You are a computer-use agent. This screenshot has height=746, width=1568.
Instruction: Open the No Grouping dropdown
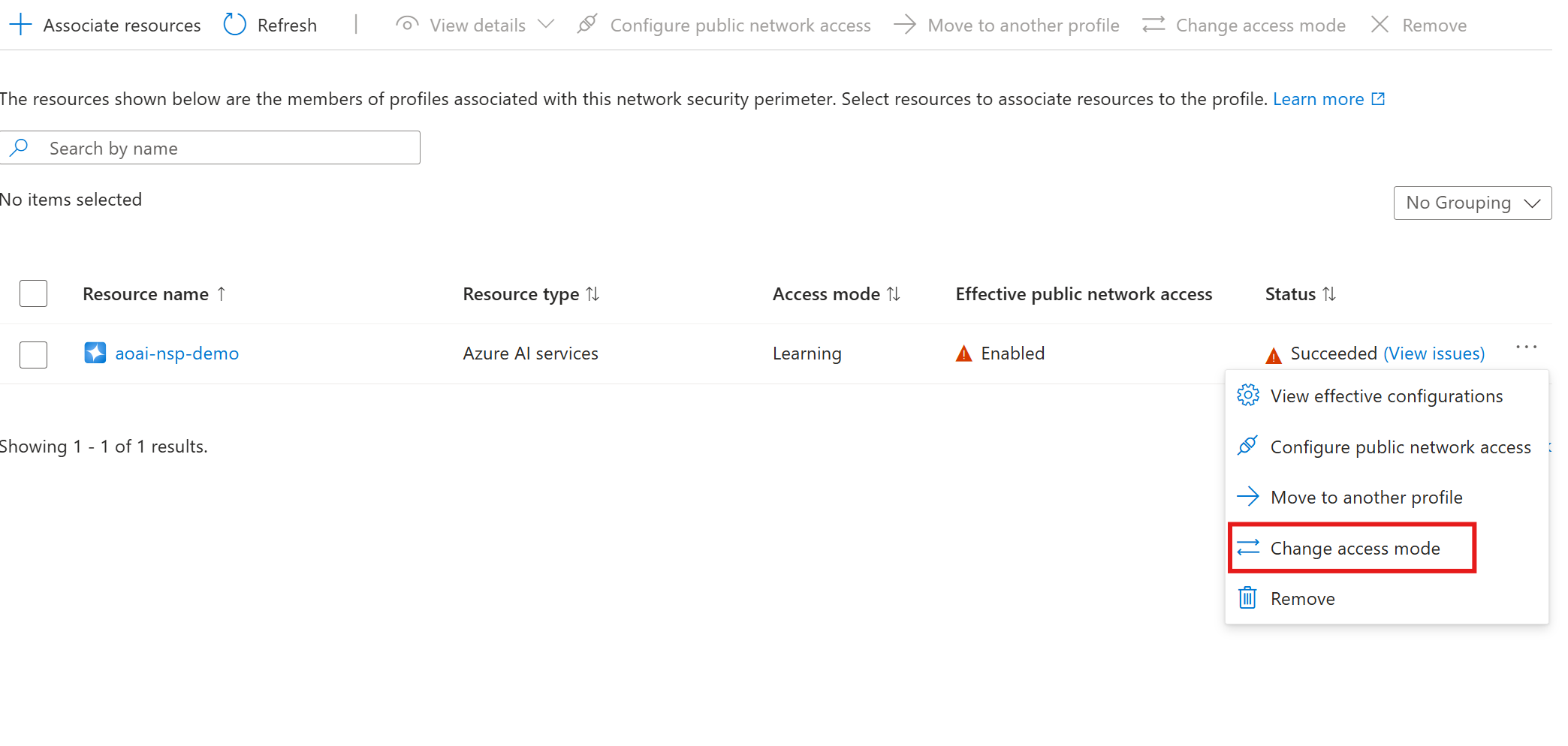click(x=1471, y=202)
